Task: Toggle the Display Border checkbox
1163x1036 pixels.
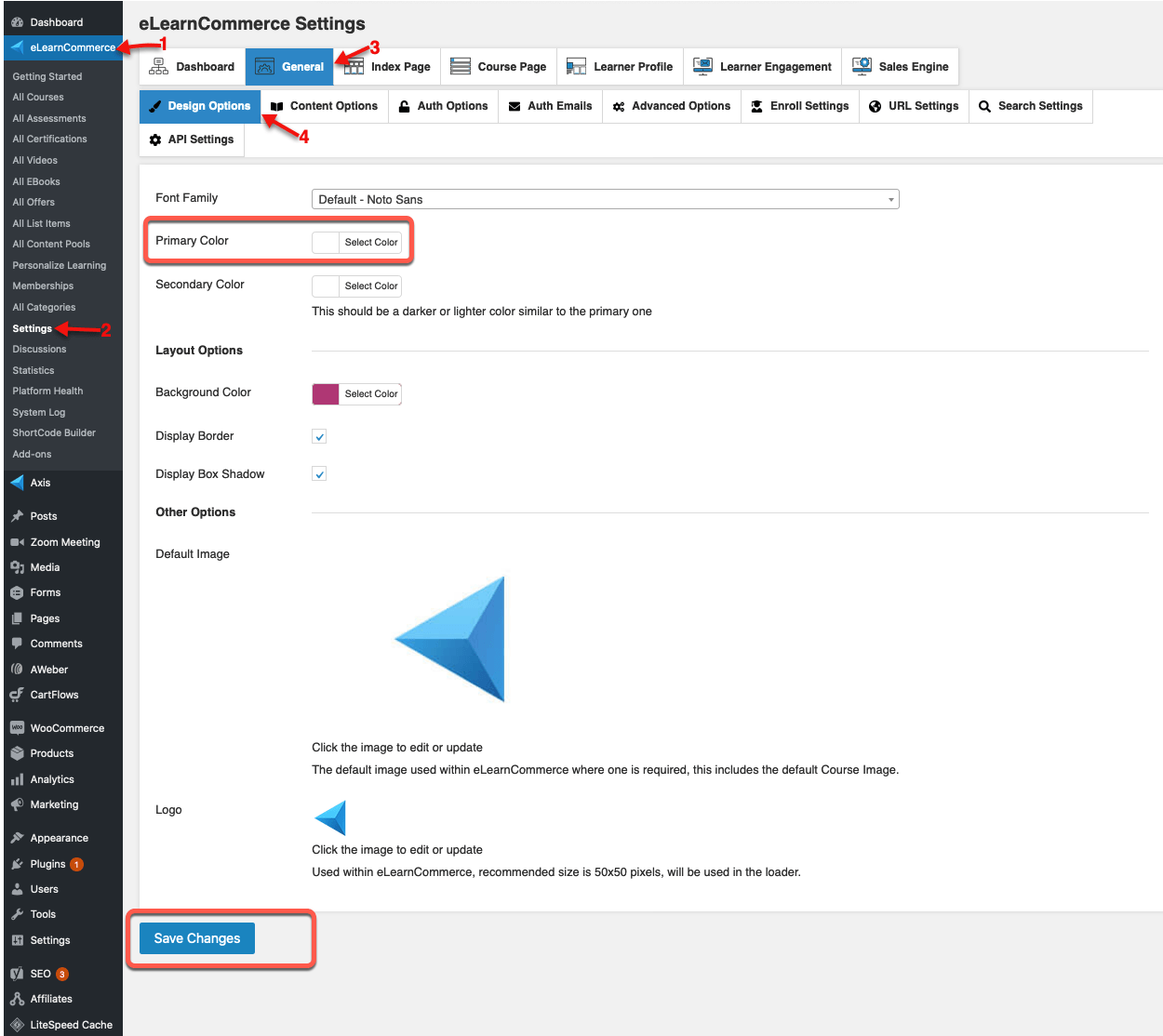Action: (319, 436)
